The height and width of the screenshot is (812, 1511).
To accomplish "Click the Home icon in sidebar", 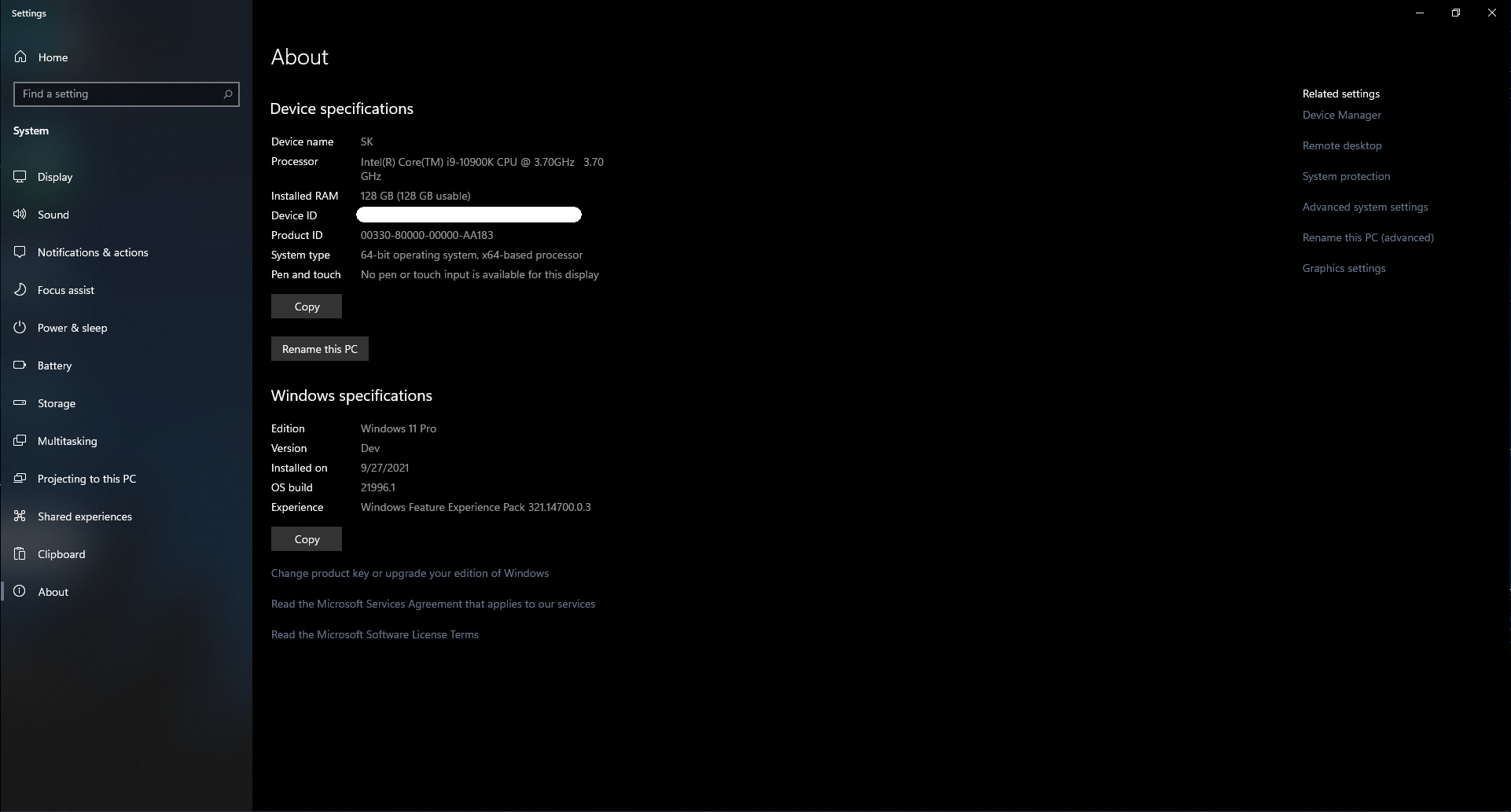I will point(20,57).
